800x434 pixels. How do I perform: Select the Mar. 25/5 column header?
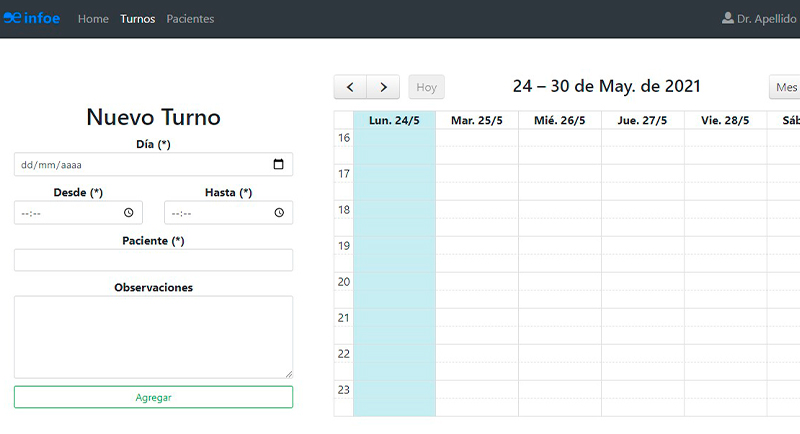pyautogui.click(x=477, y=120)
